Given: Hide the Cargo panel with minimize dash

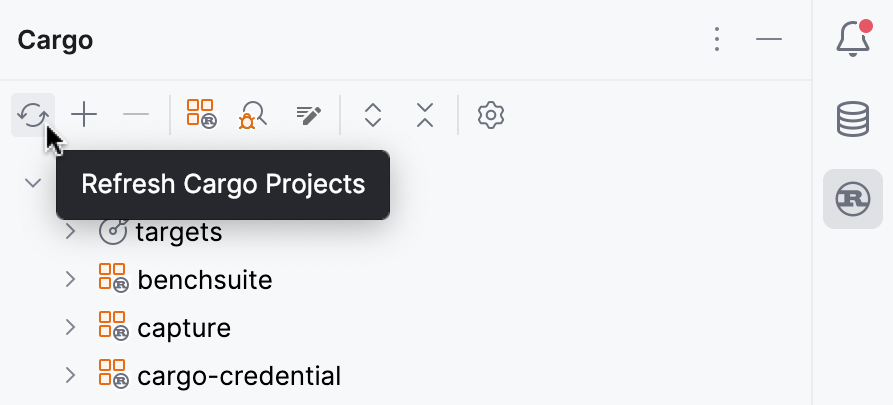Looking at the screenshot, I should [768, 39].
